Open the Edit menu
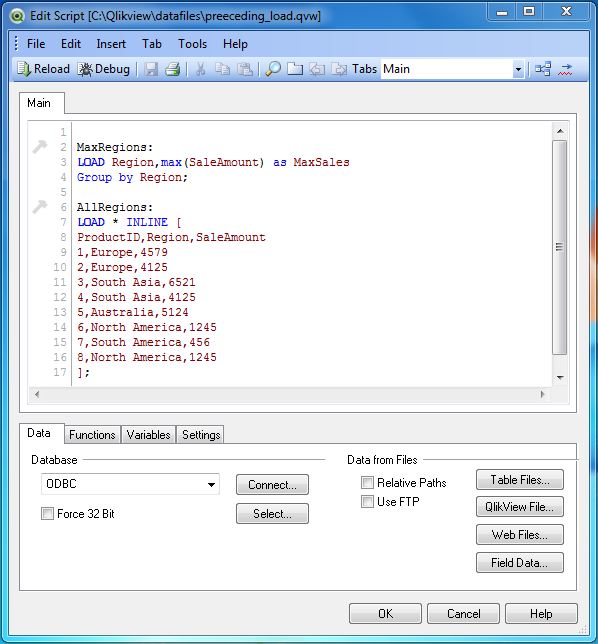 [71, 44]
